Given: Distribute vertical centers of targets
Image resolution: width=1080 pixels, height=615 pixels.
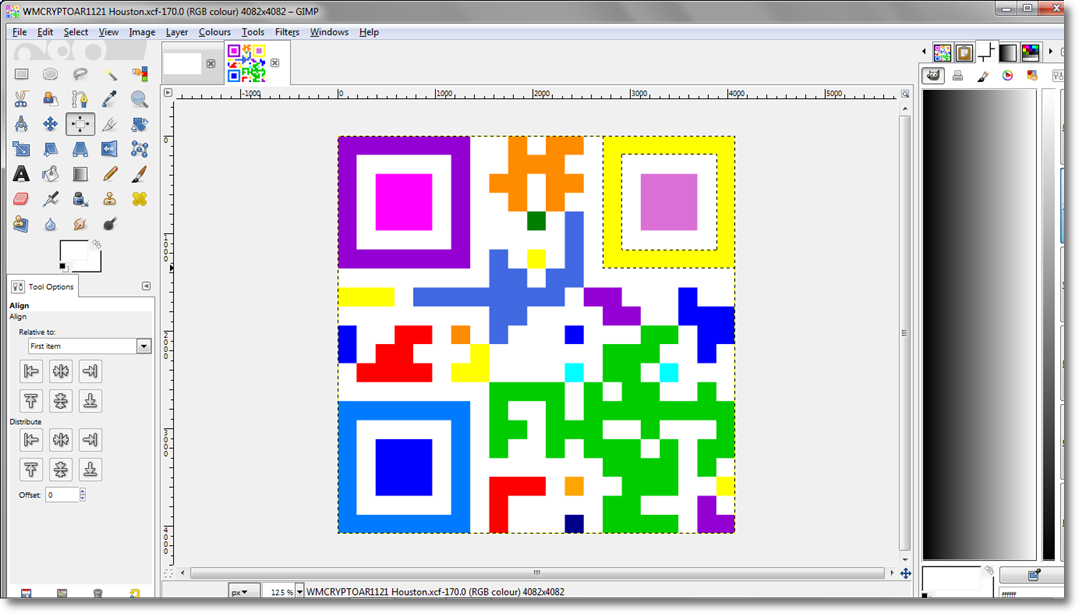Looking at the screenshot, I should click(61, 470).
